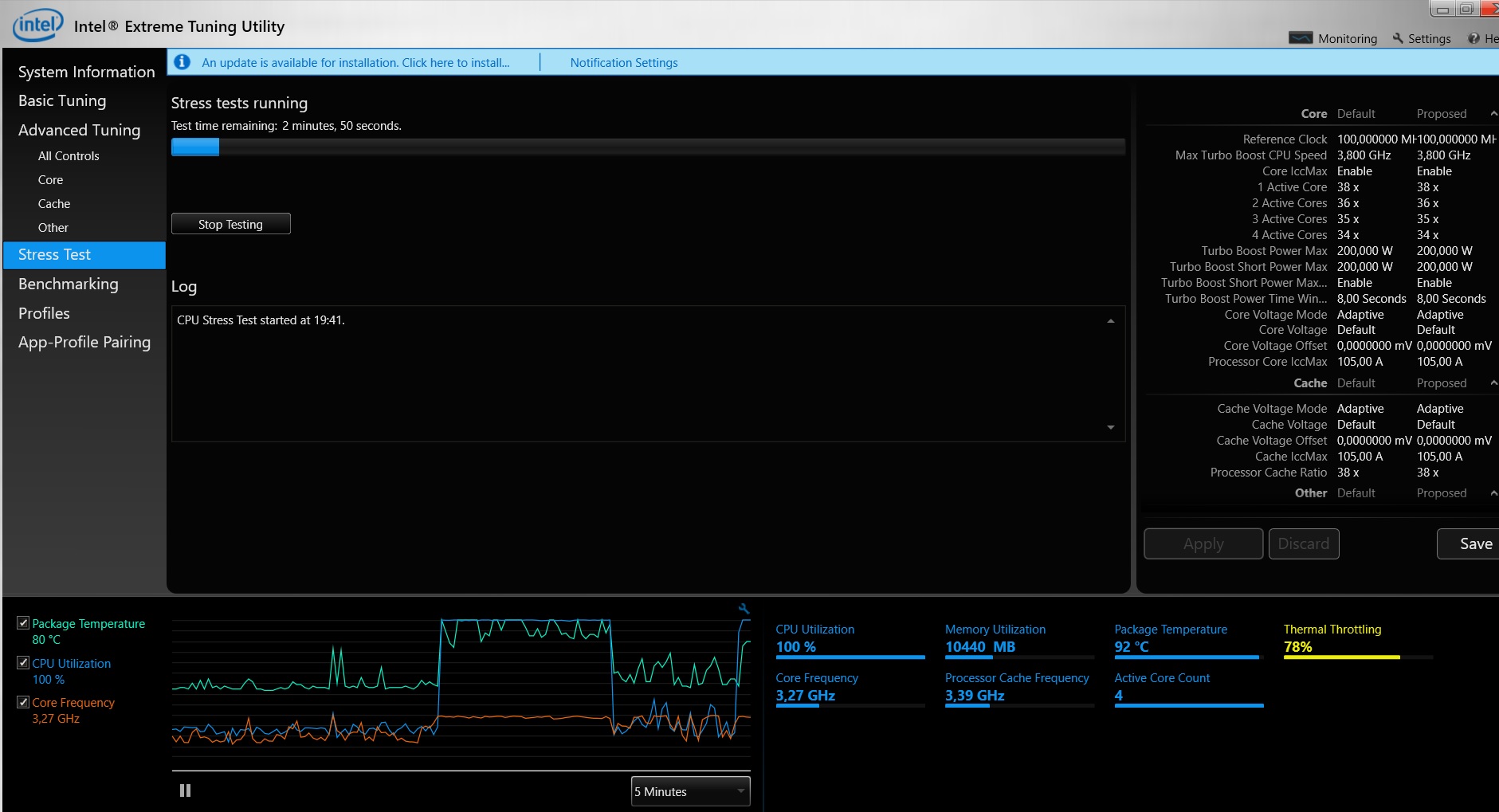Click the Discard button

pyautogui.click(x=1304, y=543)
